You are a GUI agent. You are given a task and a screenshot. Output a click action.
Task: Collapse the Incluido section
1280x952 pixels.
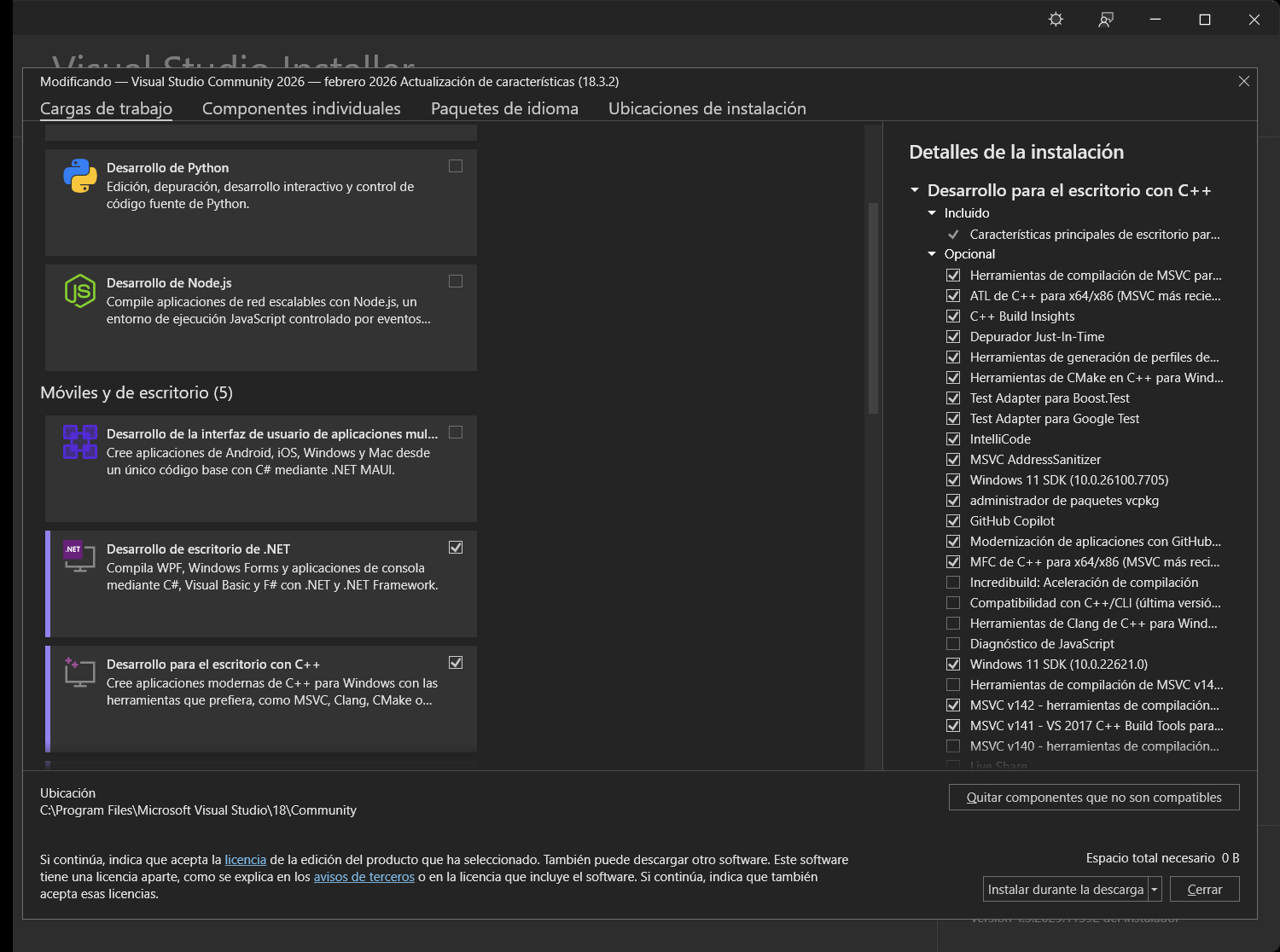[x=932, y=213]
